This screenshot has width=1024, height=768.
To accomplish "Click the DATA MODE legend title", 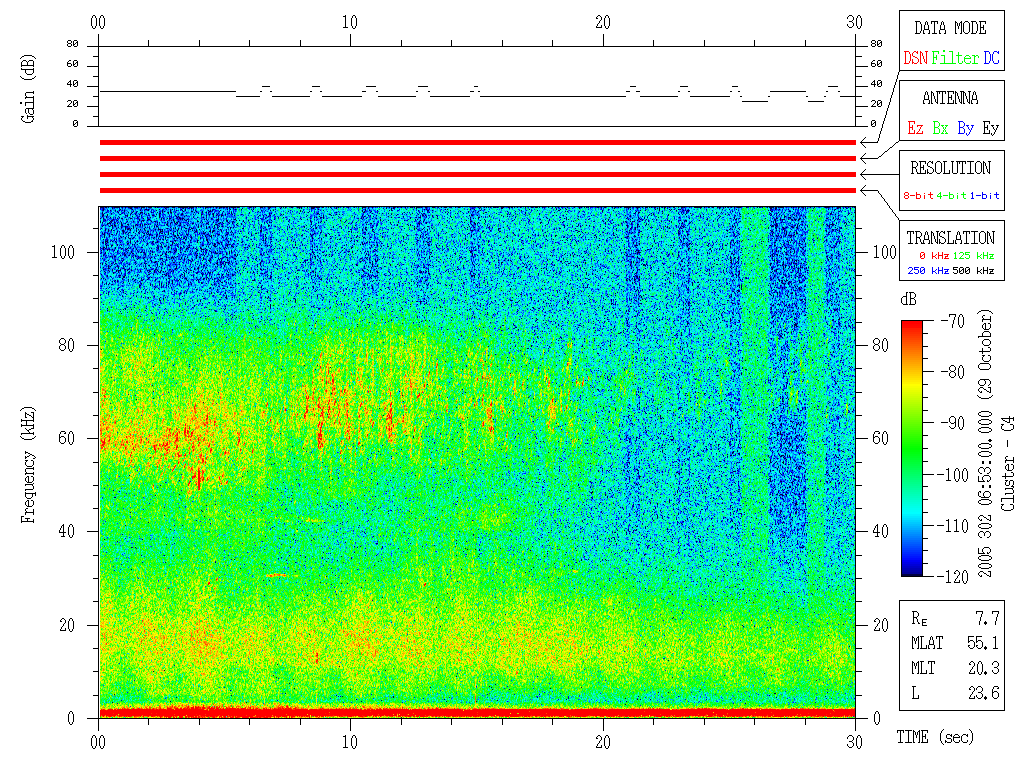I will 950,28.
